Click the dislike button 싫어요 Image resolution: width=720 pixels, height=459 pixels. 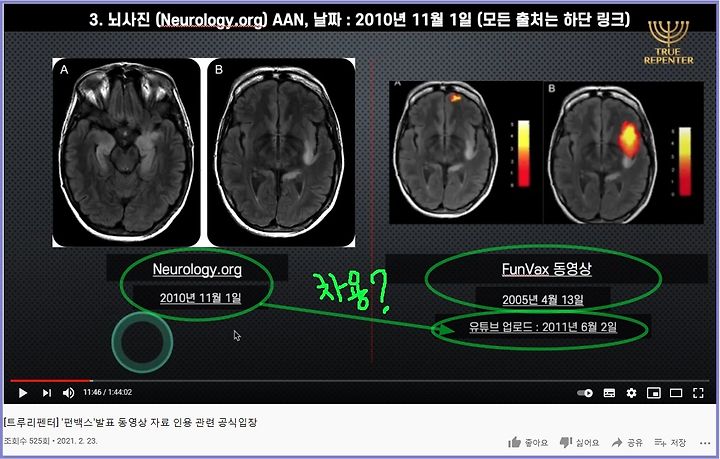(x=579, y=442)
